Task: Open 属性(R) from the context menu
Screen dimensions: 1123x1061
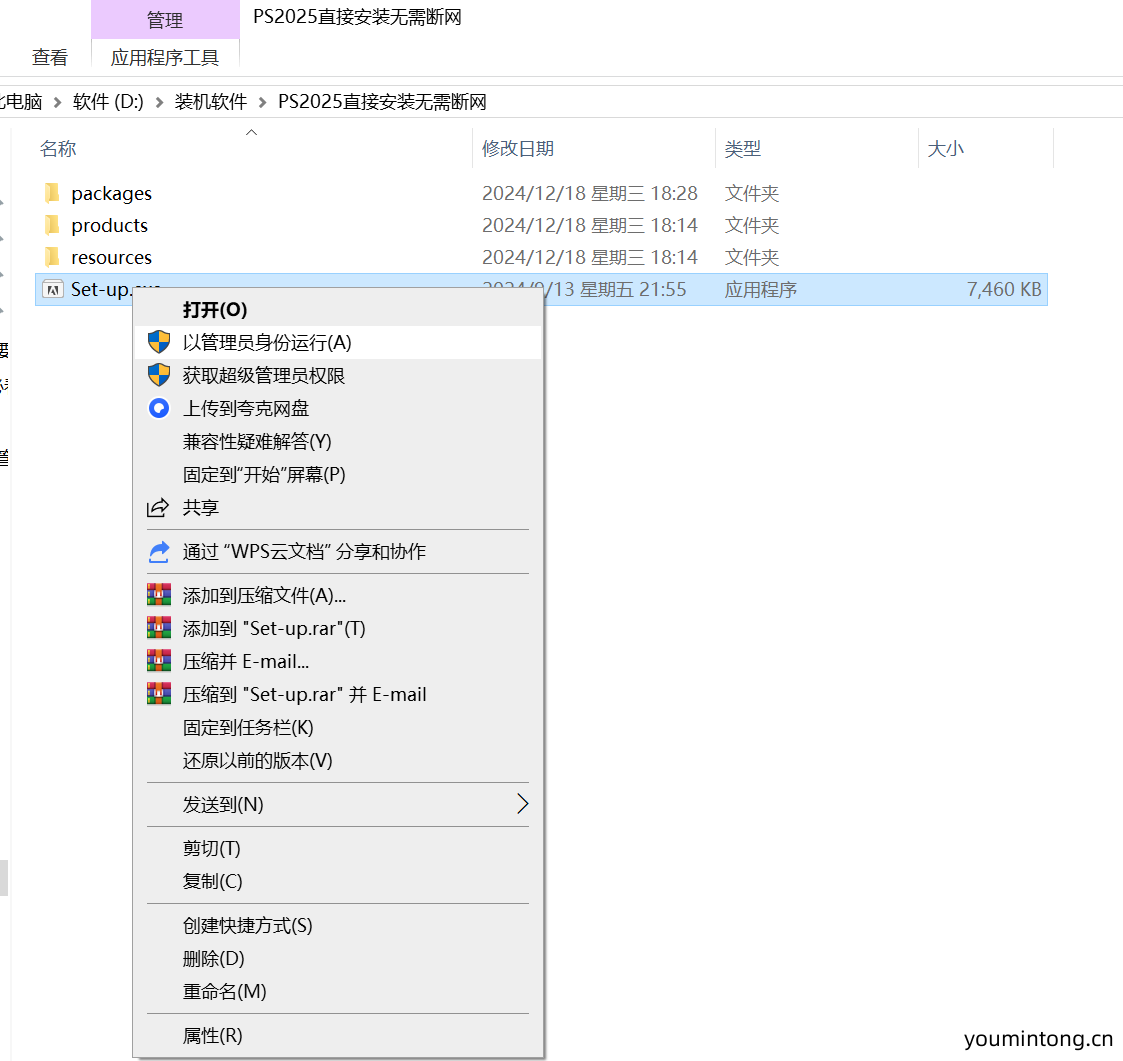Action: coord(337,1035)
